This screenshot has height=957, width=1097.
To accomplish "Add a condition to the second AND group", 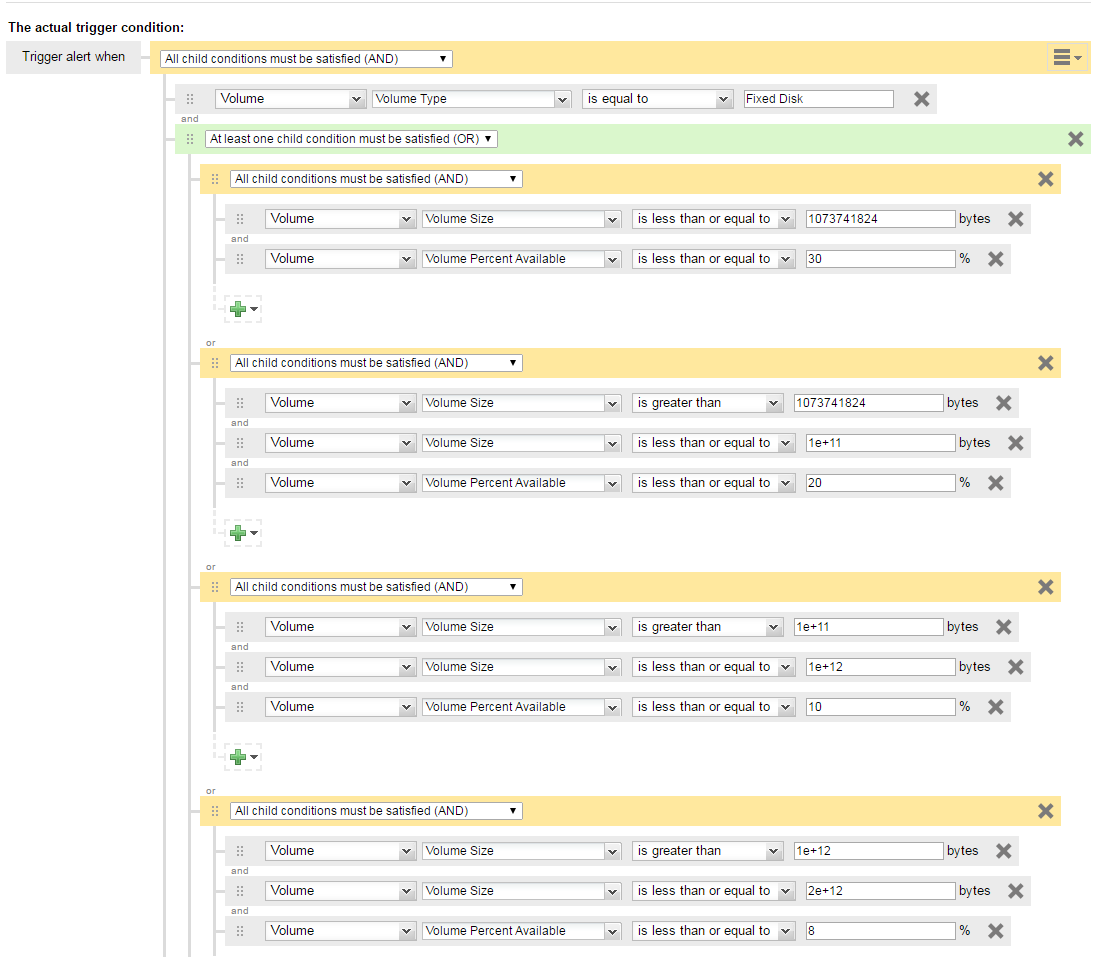I will click(243, 532).
